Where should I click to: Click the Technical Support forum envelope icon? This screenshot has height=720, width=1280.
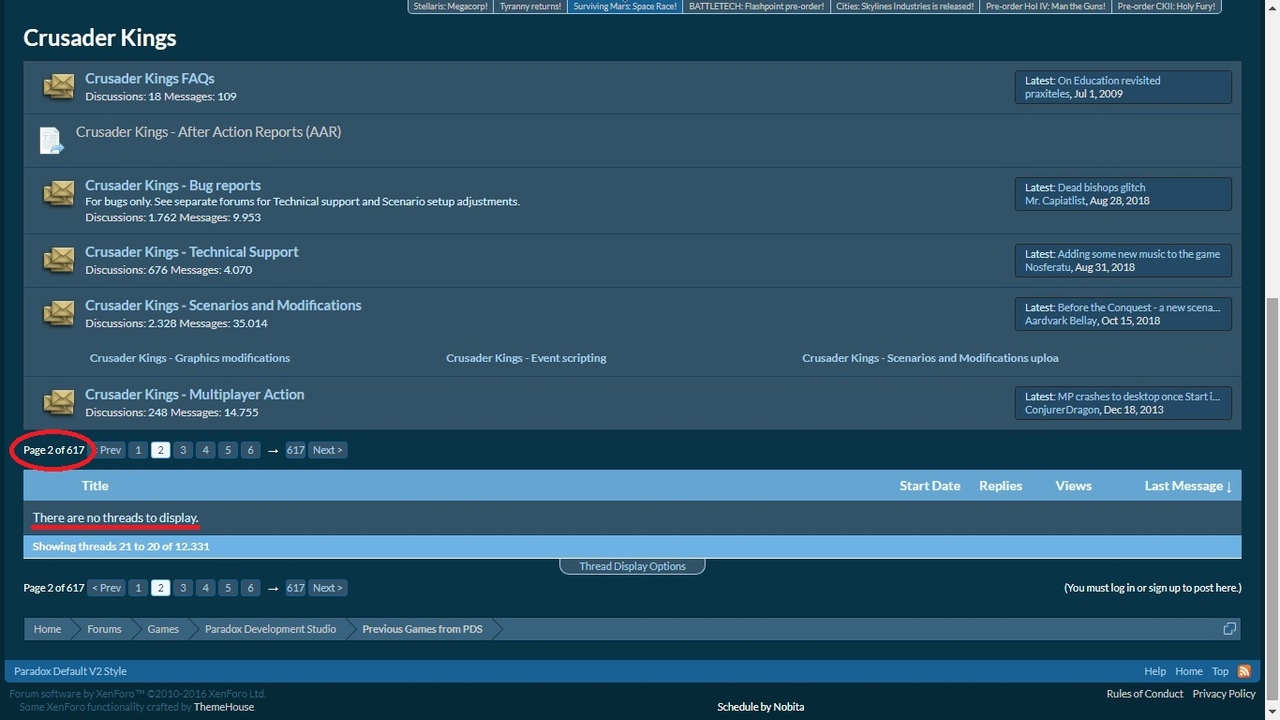point(59,261)
